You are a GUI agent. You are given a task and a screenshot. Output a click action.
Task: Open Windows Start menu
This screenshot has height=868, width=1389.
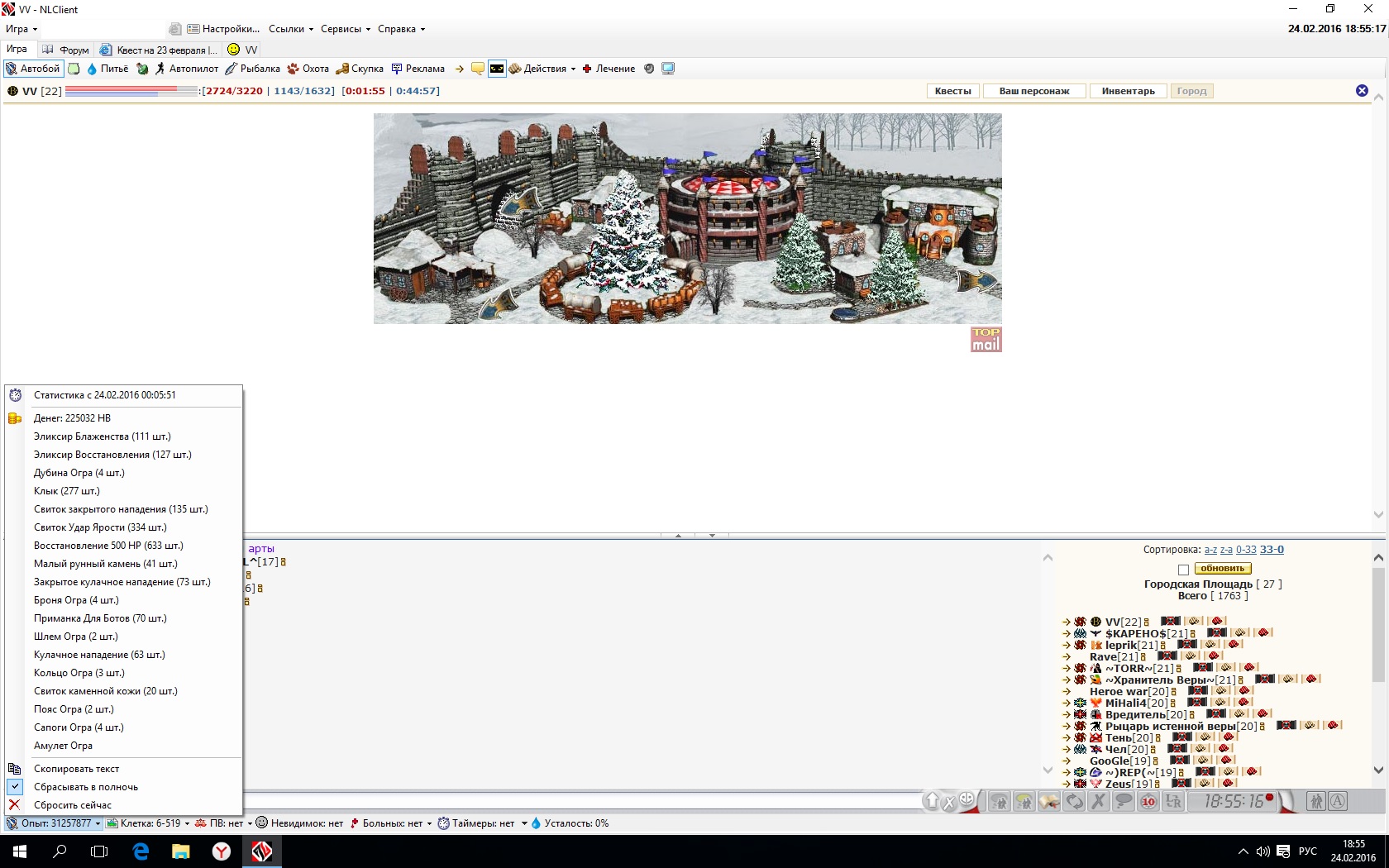(x=20, y=851)
